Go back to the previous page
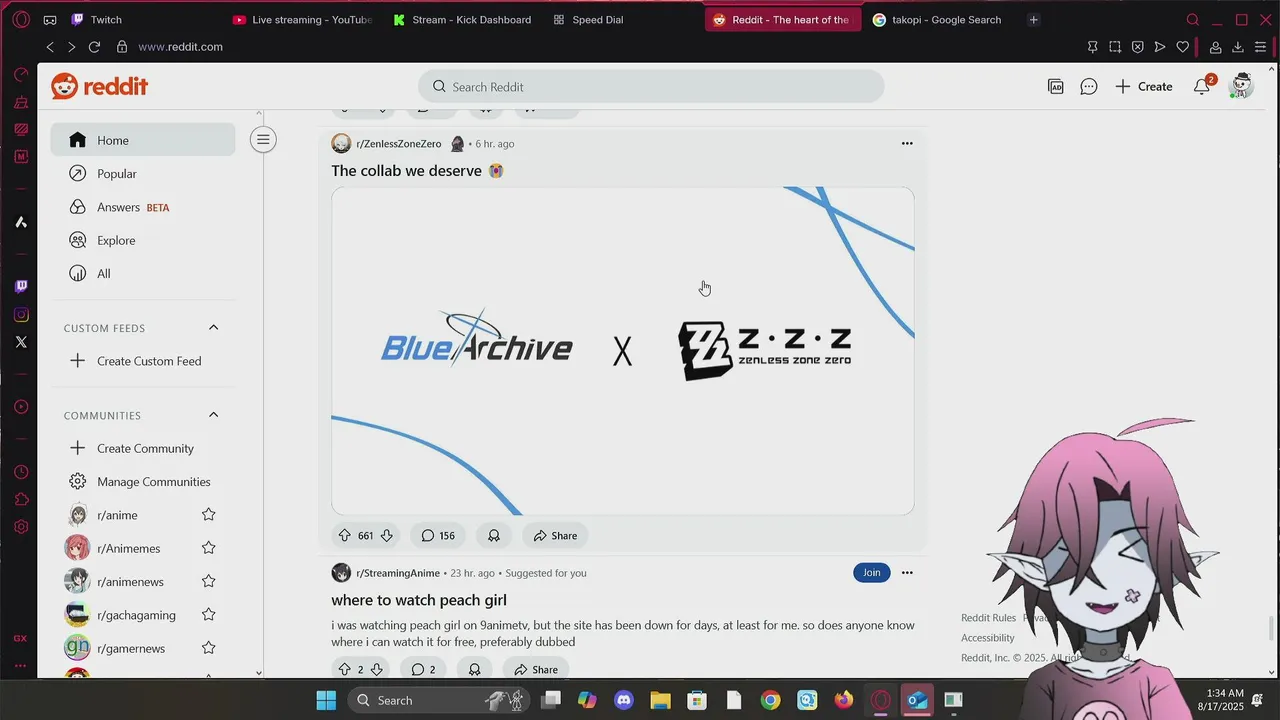 coord(50,47)
